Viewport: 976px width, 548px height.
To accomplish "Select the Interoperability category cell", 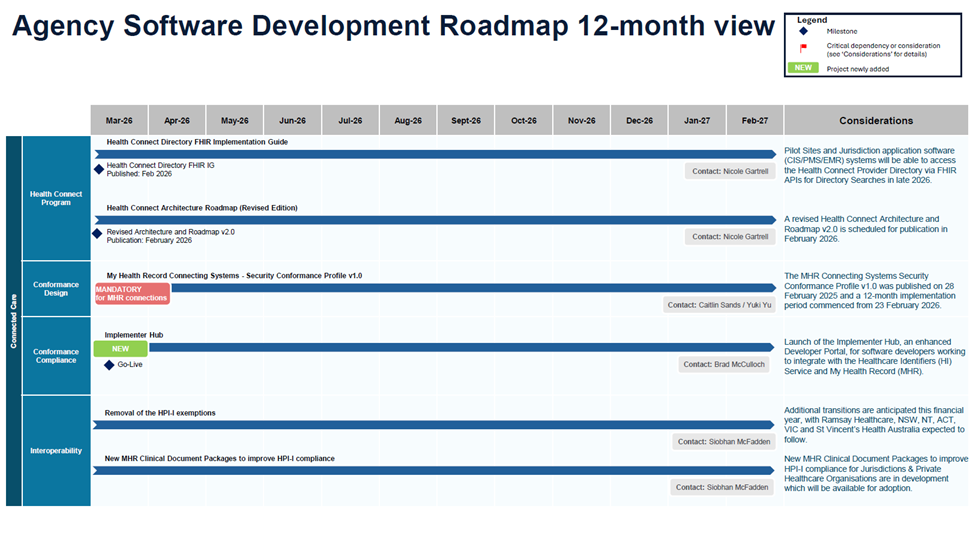I will pyautogui.click(x=56, y=450).
